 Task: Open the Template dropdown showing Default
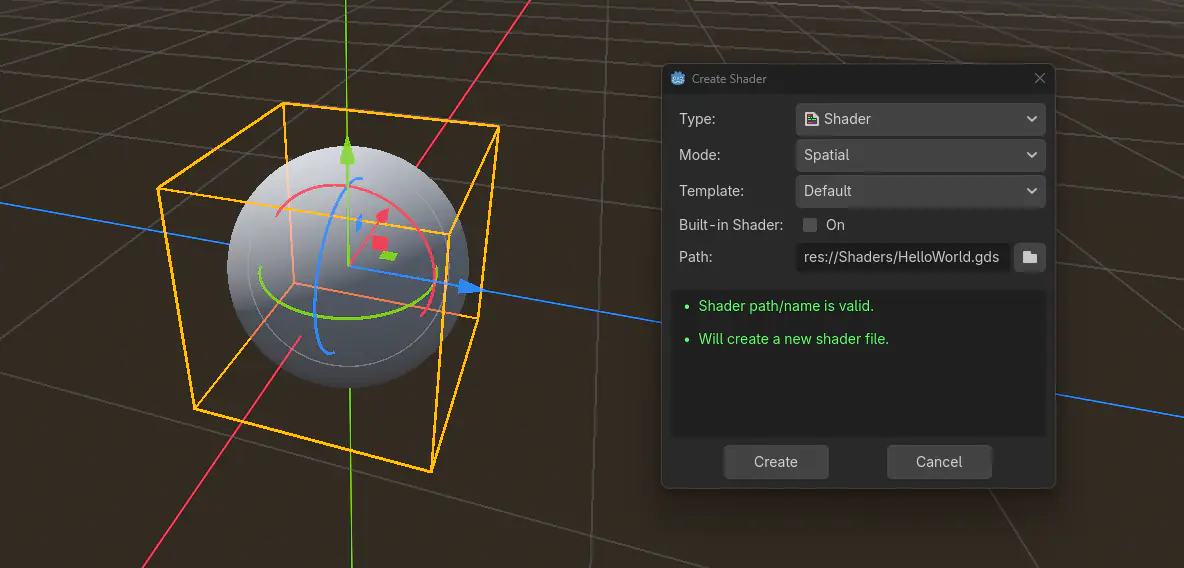click(920, 191)
